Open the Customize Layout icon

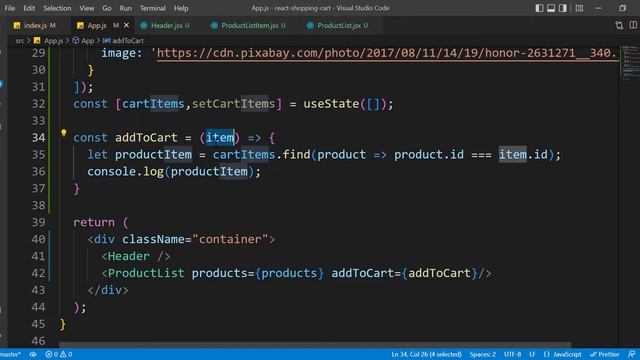[579, 8]
